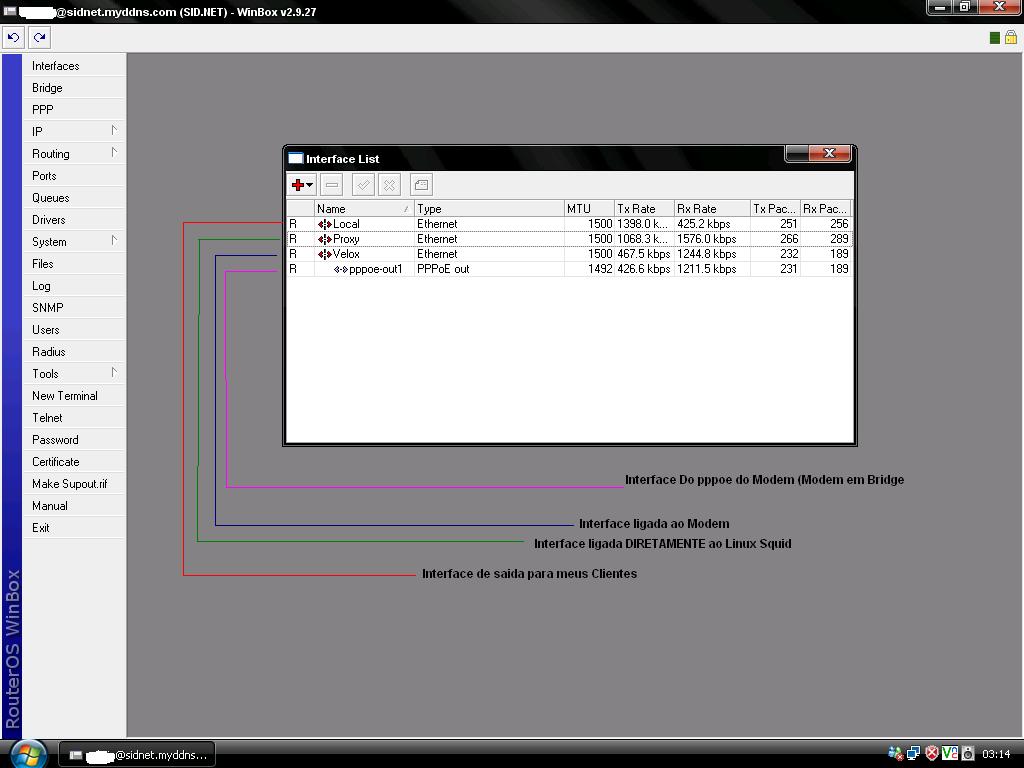
Task: Click the Disable cross button
Action: coord(389,185)
